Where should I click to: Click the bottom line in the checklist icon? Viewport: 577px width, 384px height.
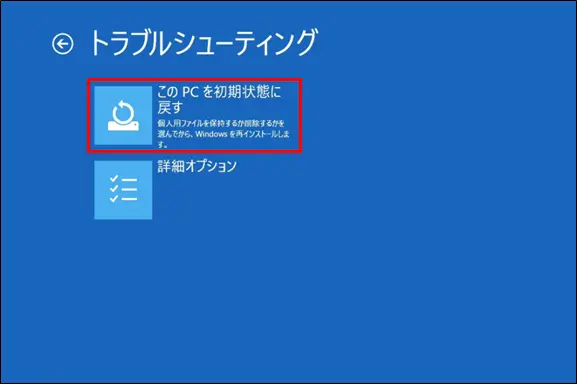coord(129,199)
